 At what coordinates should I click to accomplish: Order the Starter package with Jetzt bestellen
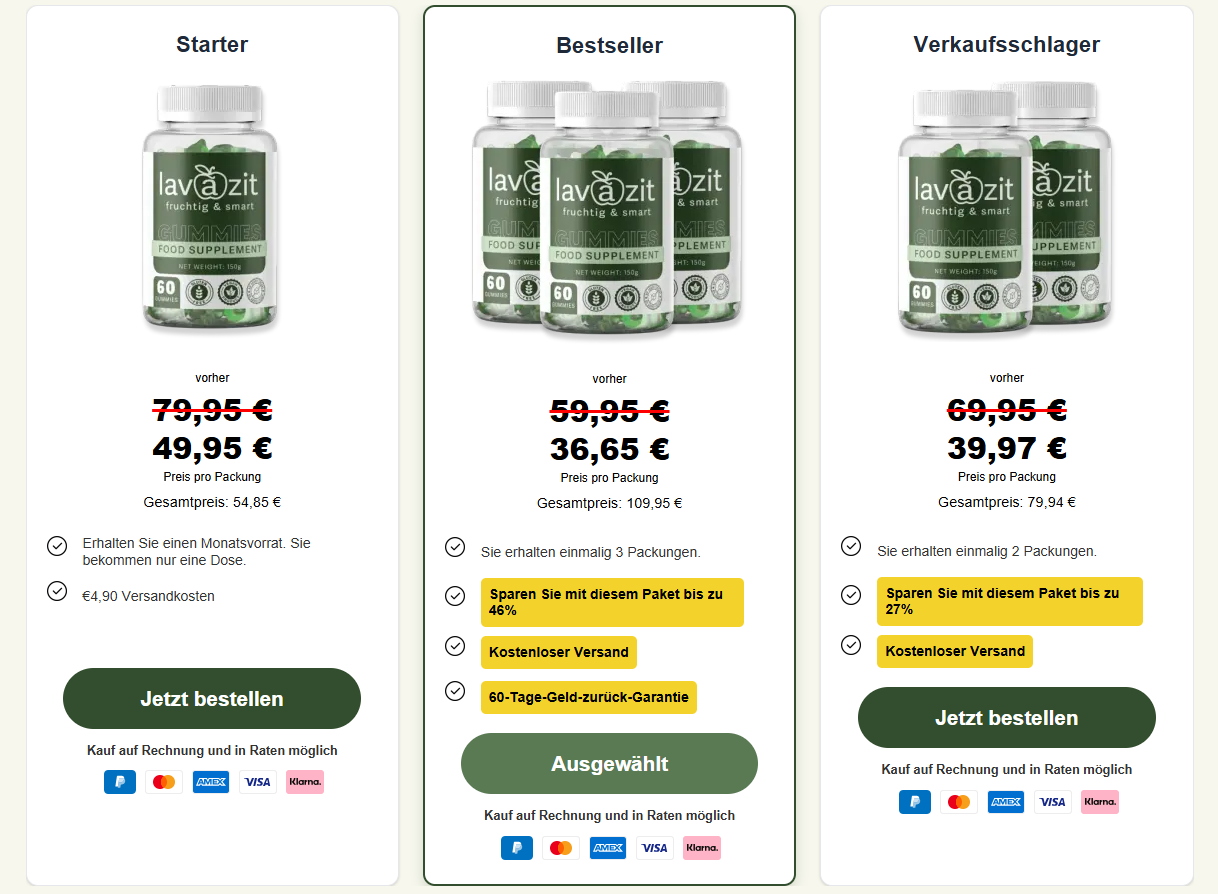point(212,699)
